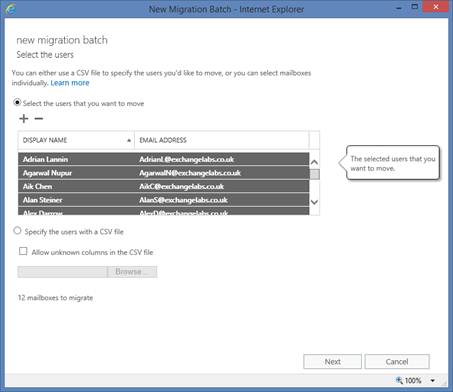The image size is (453, 392).
Task: Click the 100% zoom level text
Action: [413, 380]
